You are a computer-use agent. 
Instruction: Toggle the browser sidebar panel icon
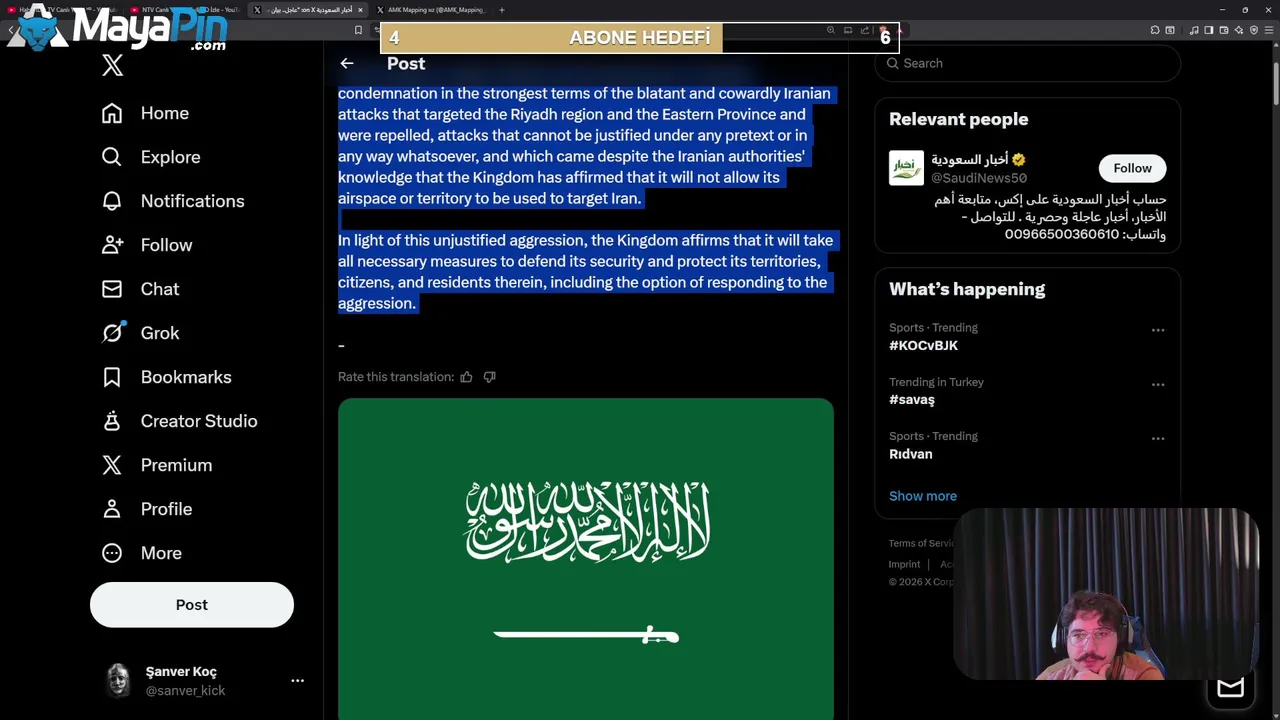tap(1209, 30)
